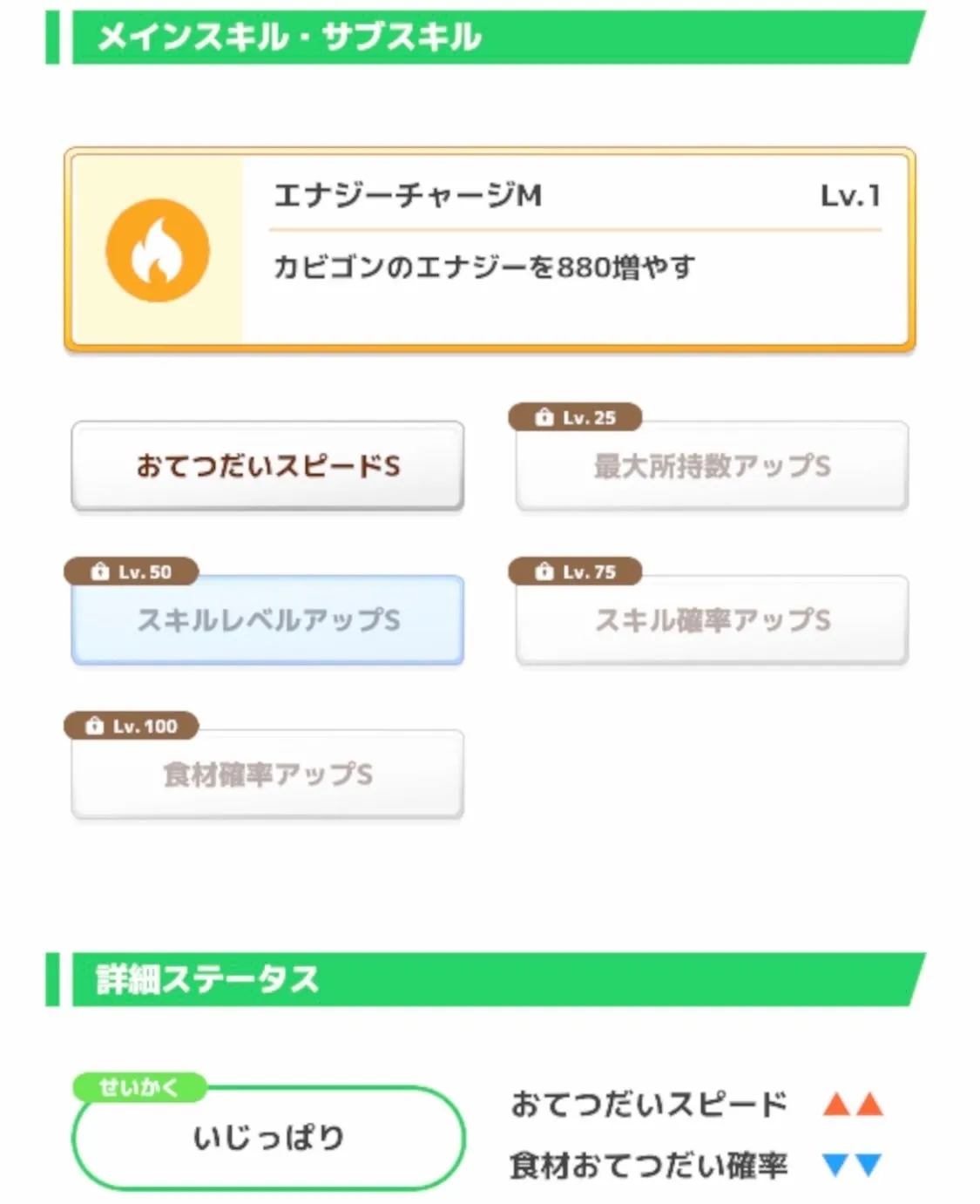Click the lock icon on Lv. 50 badge
This screenshot has height=1204, width=980.
click(x=100, y=572)
